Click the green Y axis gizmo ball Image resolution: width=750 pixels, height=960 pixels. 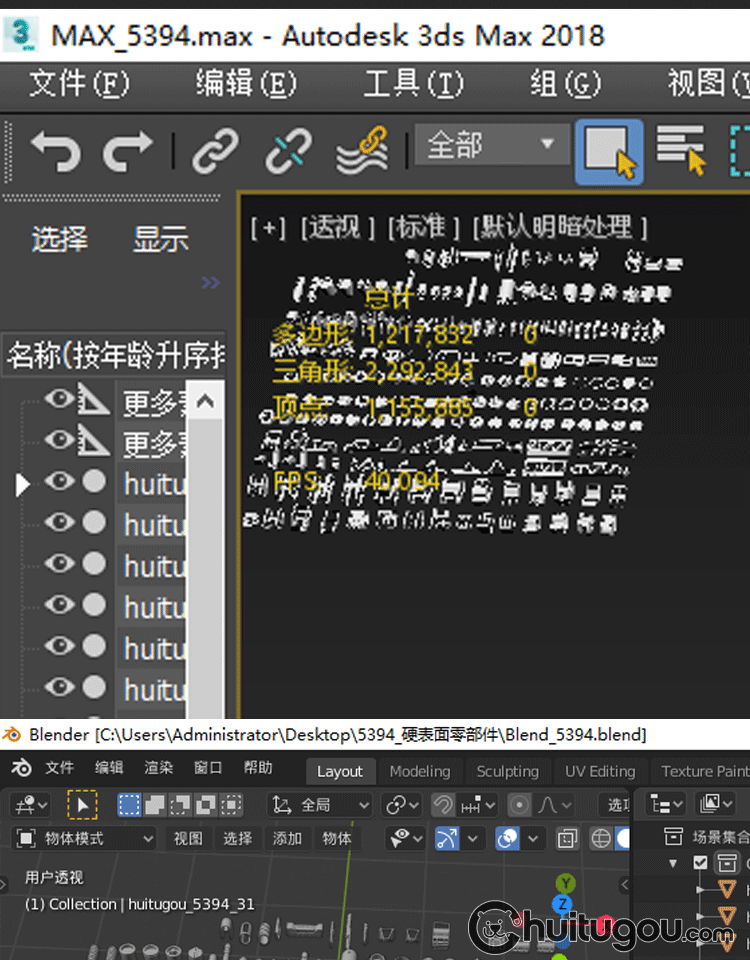pyautogui.click(x=566, y=883)
